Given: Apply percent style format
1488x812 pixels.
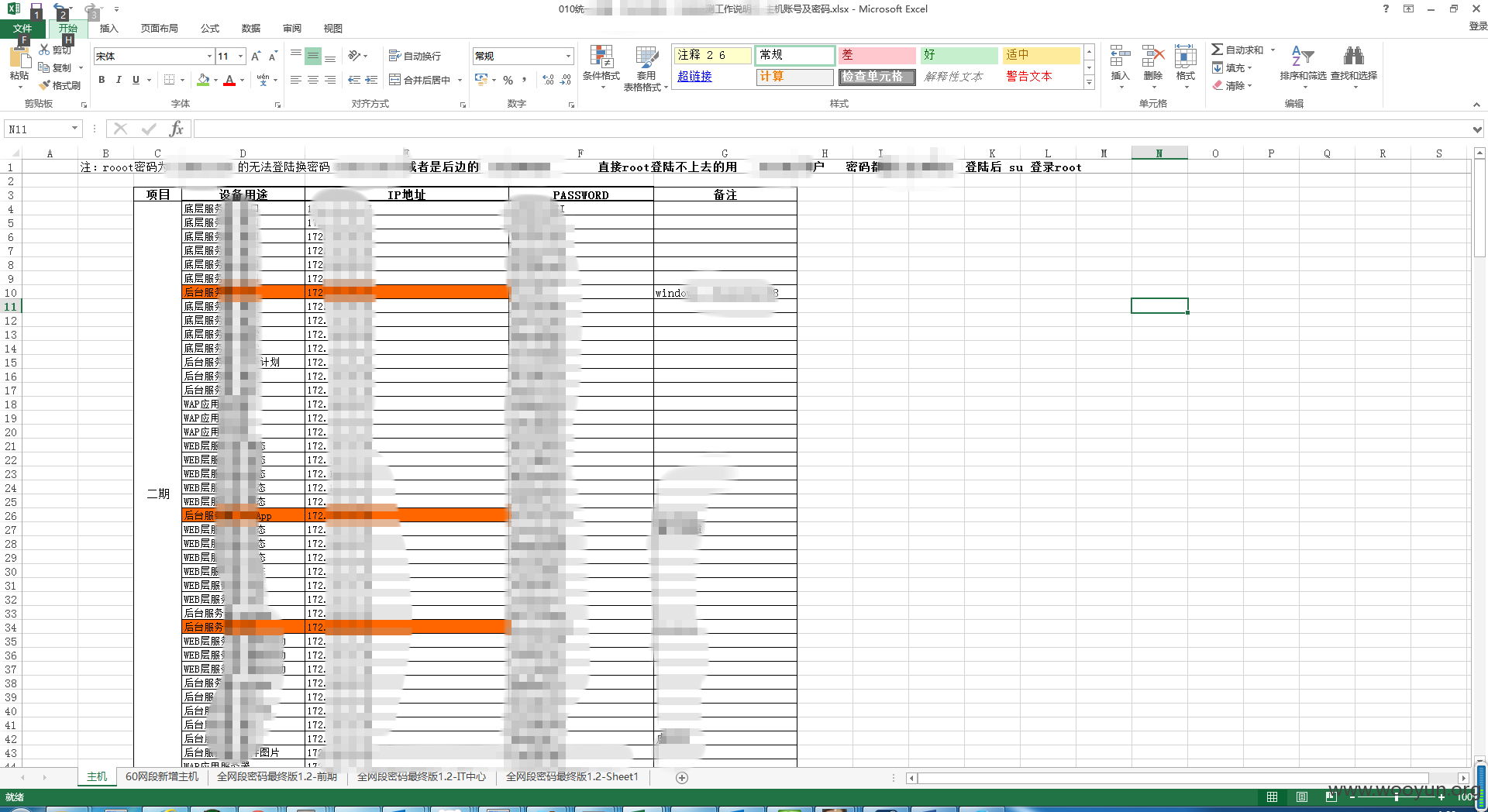Looking at the screenshot, I should pyautogui.click(x=508, y=80).
